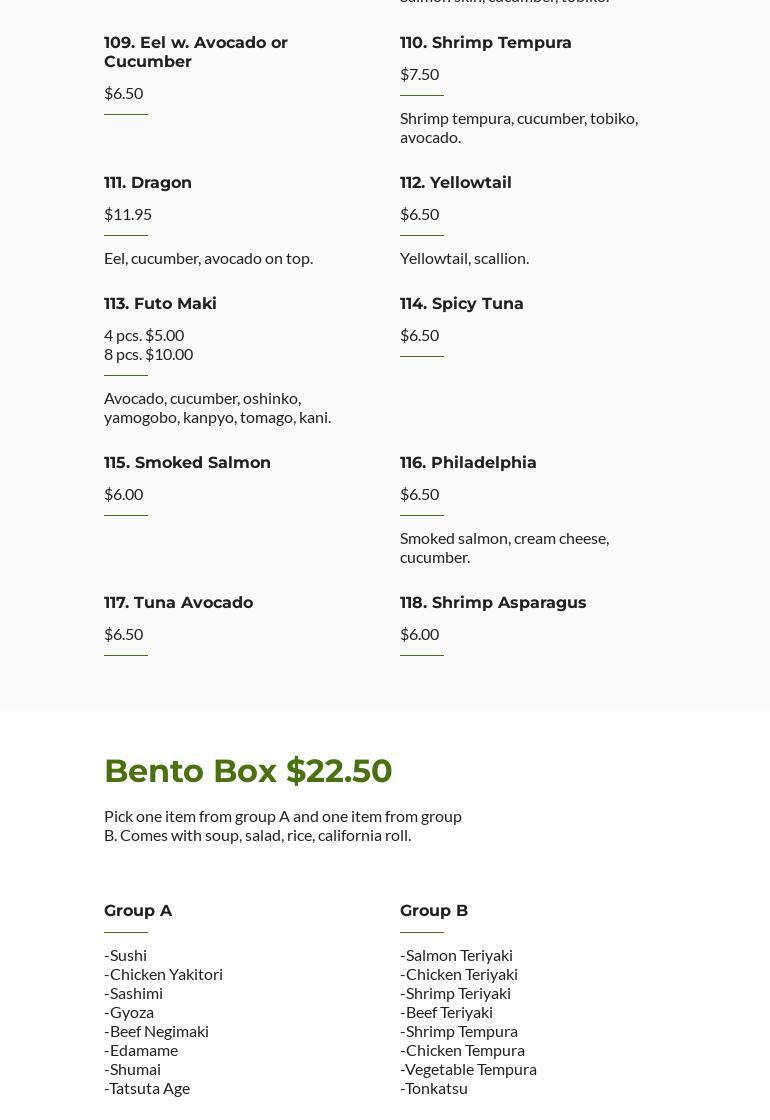The width and height of the screenshot is (770, 1120).
Task: Select the 111. Dragon menu item title
Action: [148, 183]
